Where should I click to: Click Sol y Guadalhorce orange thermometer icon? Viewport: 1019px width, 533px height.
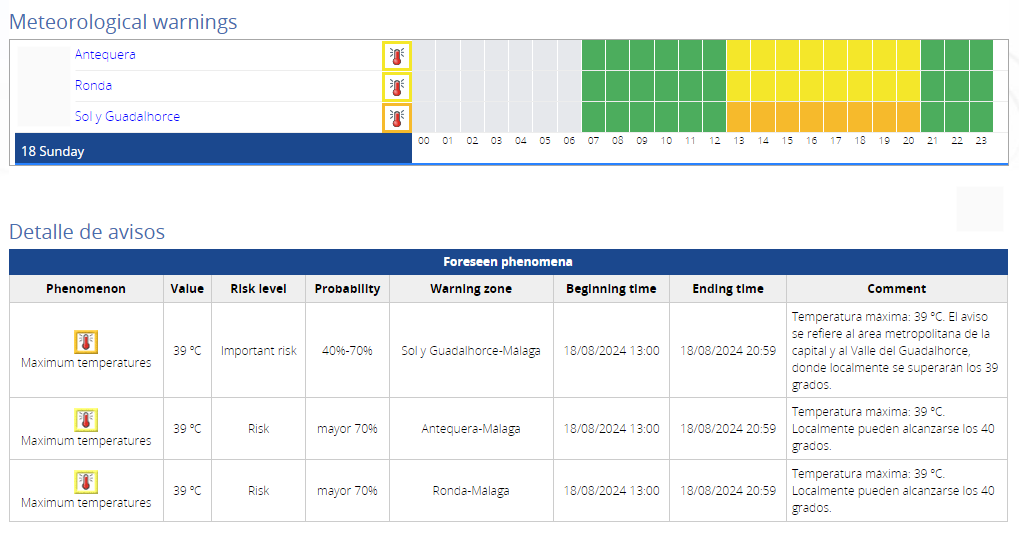coord(397,118)
